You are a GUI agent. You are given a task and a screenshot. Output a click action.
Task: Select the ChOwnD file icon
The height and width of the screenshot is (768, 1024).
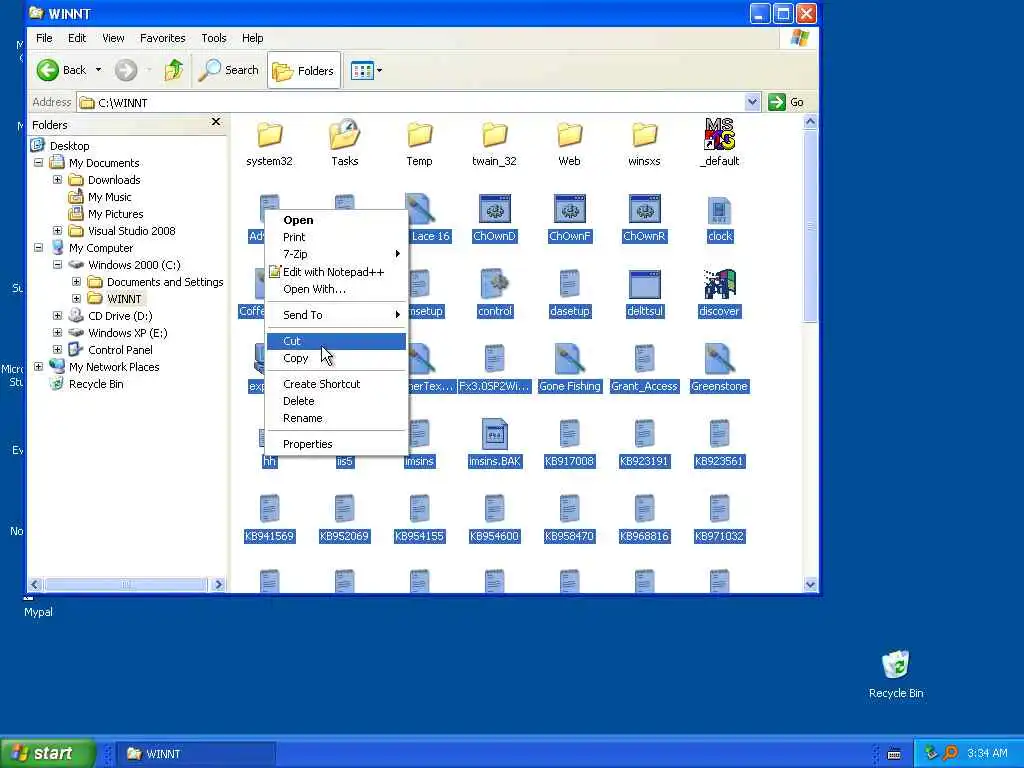tap(494, 210)
